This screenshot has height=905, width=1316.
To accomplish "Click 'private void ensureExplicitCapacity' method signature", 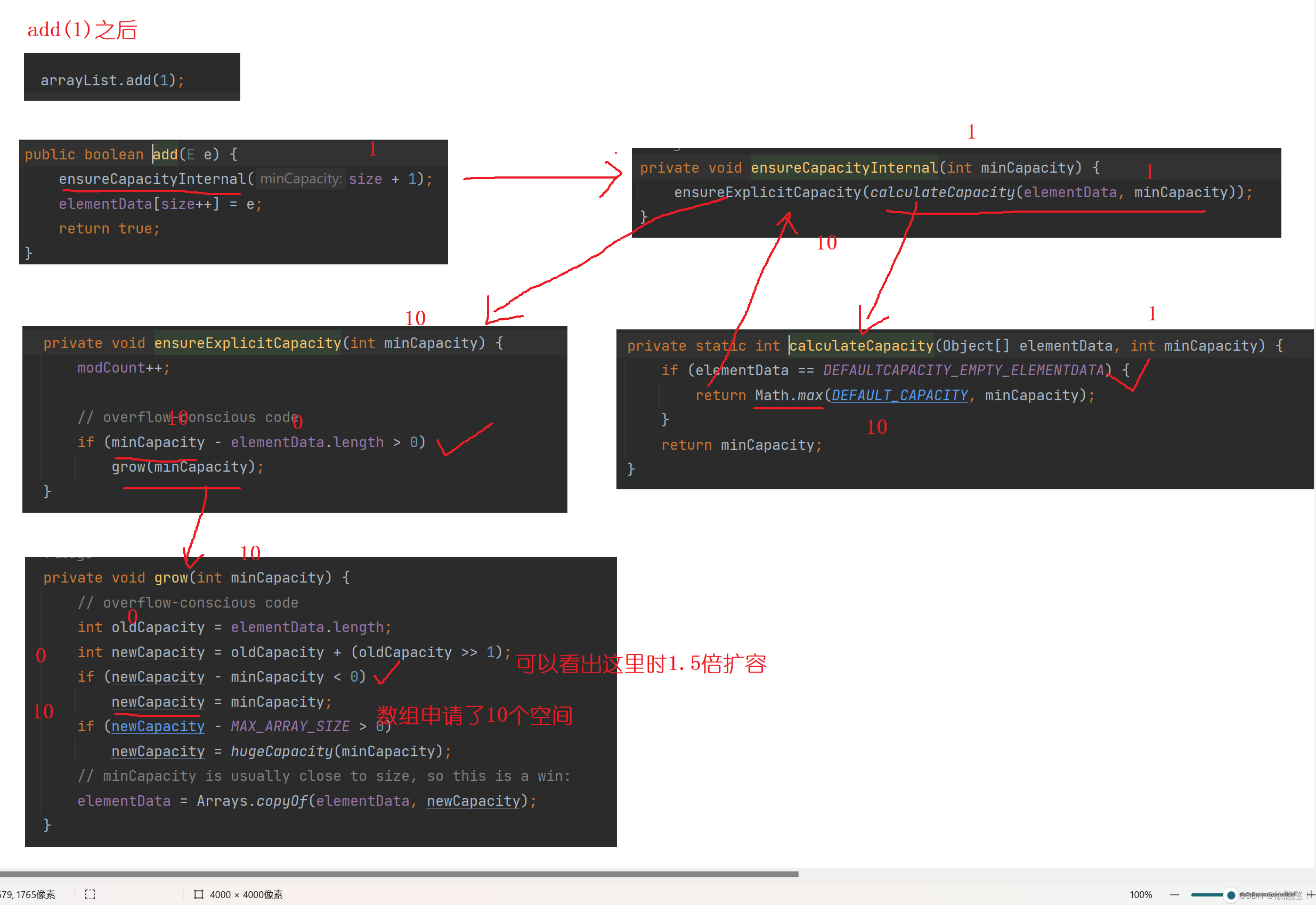I will tap(273, 343).
